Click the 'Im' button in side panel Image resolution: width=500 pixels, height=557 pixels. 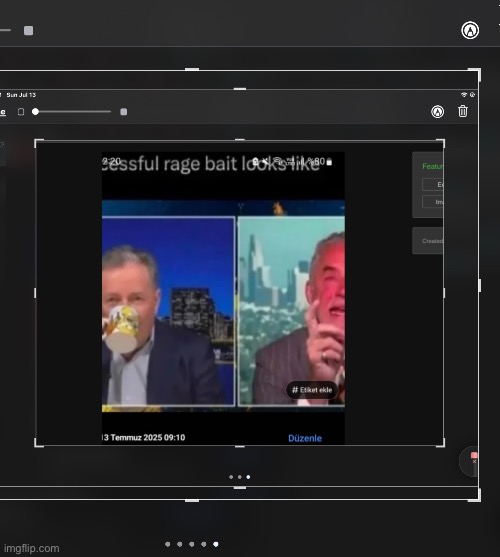[433, 202]
